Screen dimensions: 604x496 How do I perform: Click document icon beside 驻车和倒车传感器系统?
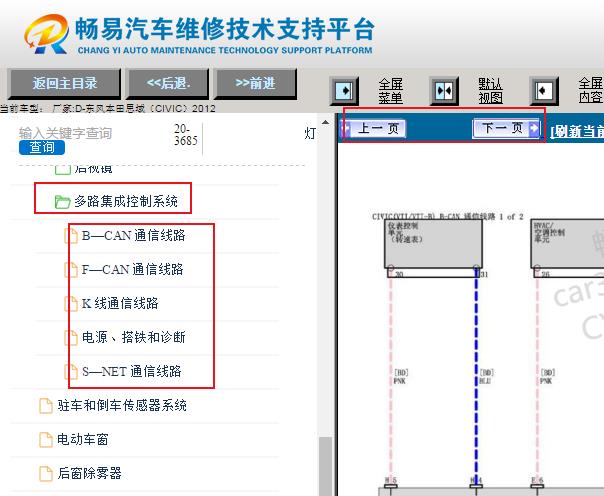point(46,406)
